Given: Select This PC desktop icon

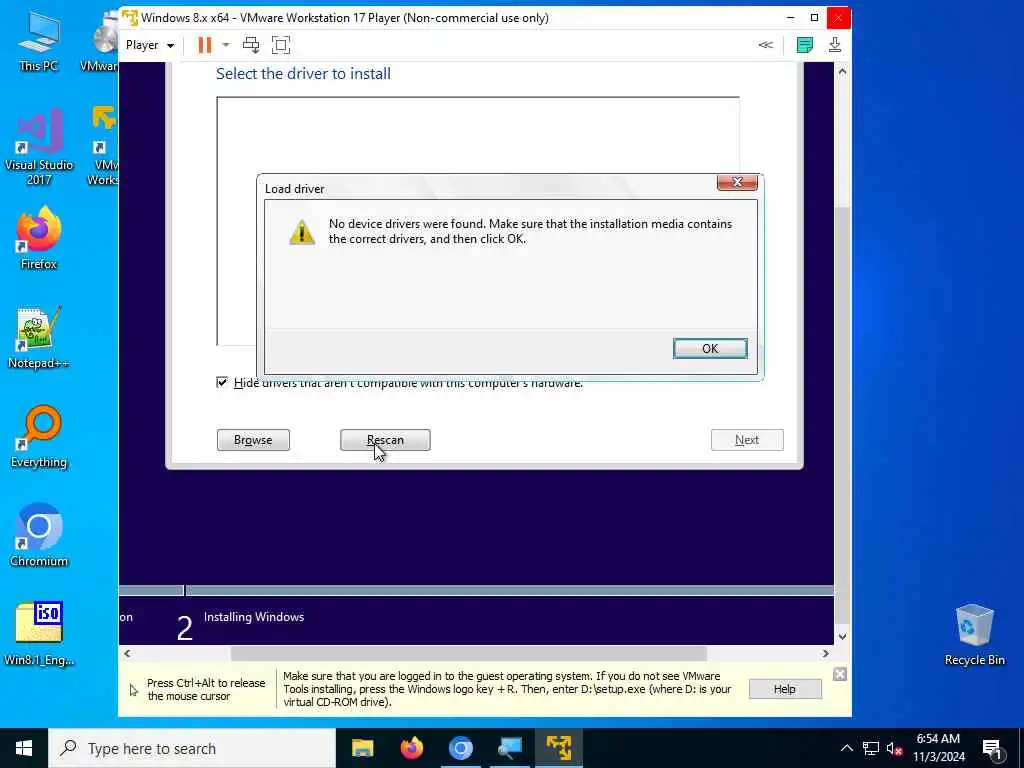Looking at the screenshot, I should [x=39, y=41].
